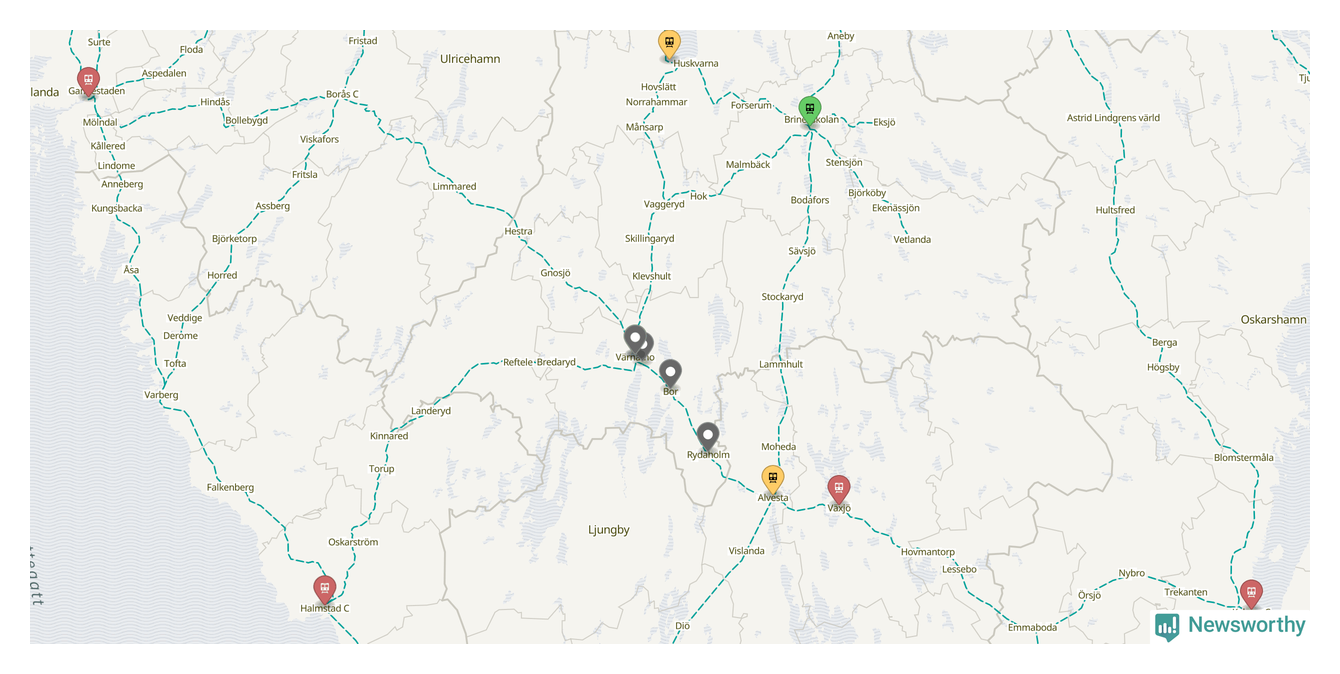Click the red train marker at Gamlestaden
Screen dimensions: 1340x674
pyautogui.click(x=88, y=81)
